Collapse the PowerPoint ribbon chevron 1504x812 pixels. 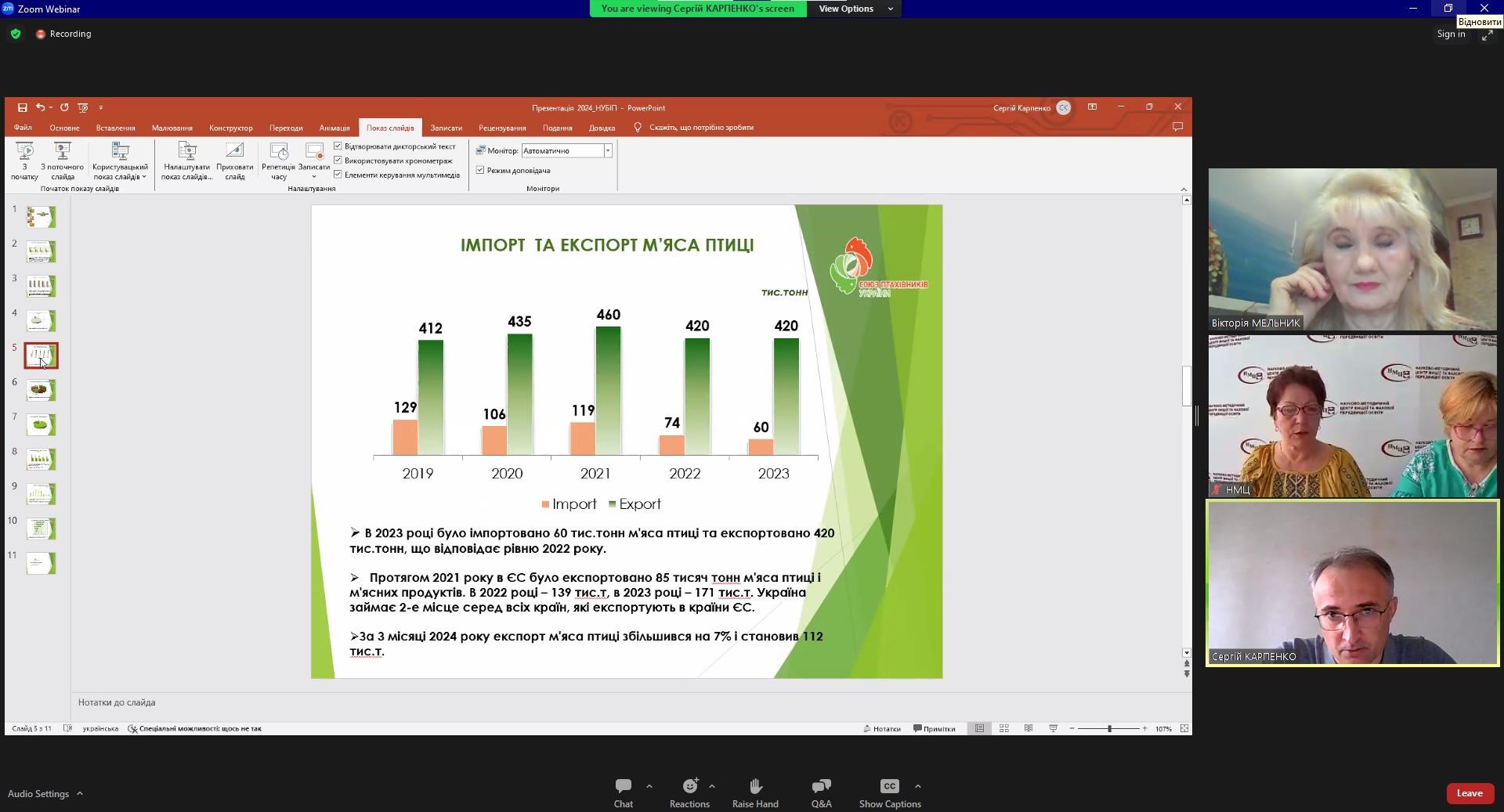tap(1184, 189)
